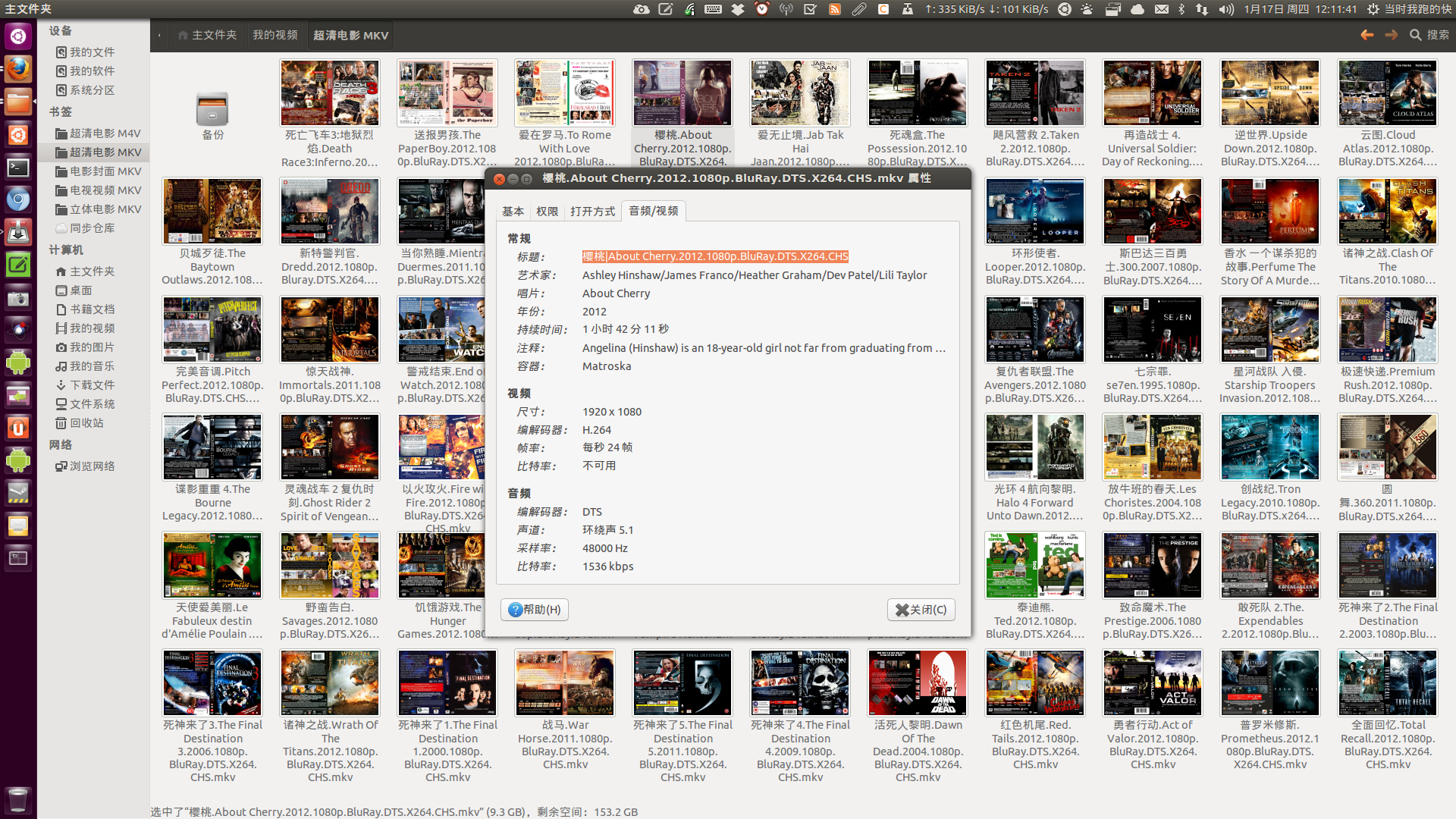
Task: Select Pitch Perfect movie thumbnail
Action: tap(212, 330)
